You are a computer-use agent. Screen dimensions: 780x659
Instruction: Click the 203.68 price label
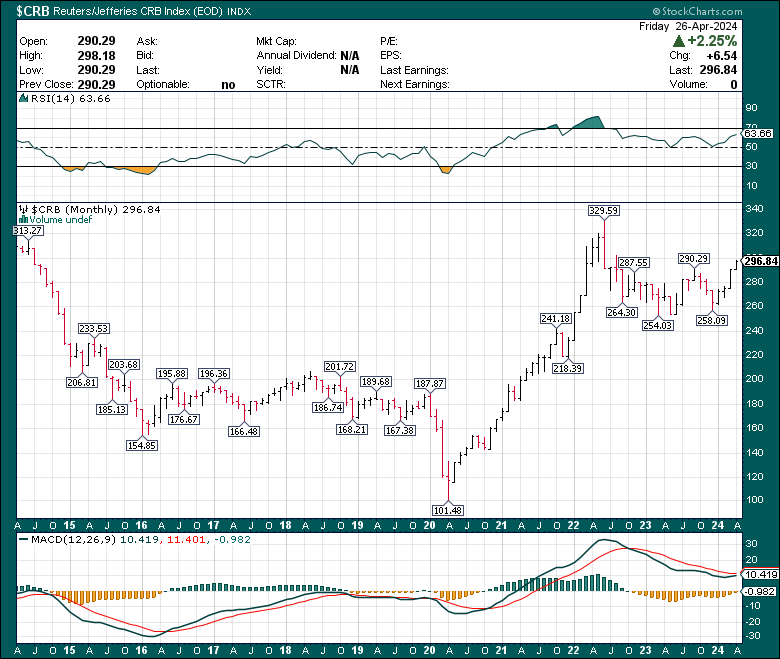[x=123, y=365]
